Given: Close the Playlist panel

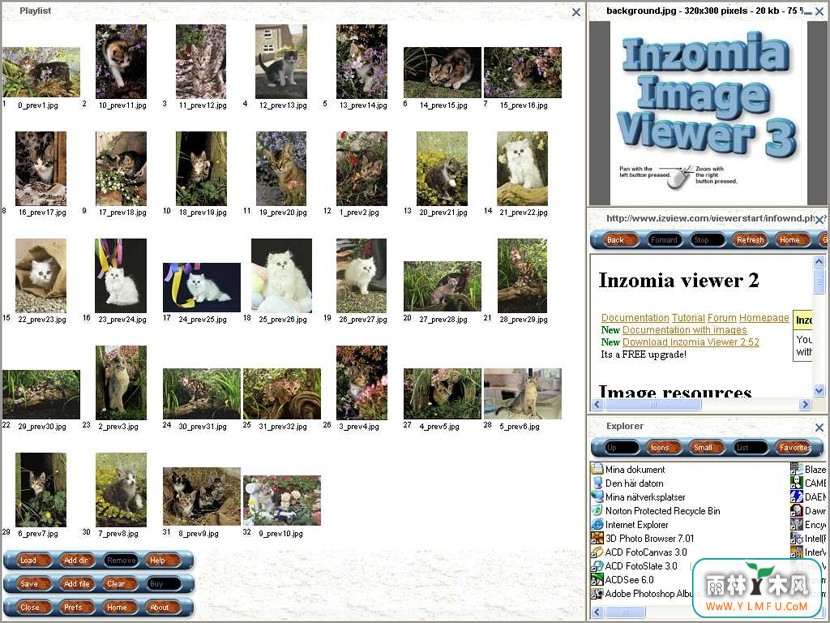Looking at the screenshot, I should tap(576, 12).
